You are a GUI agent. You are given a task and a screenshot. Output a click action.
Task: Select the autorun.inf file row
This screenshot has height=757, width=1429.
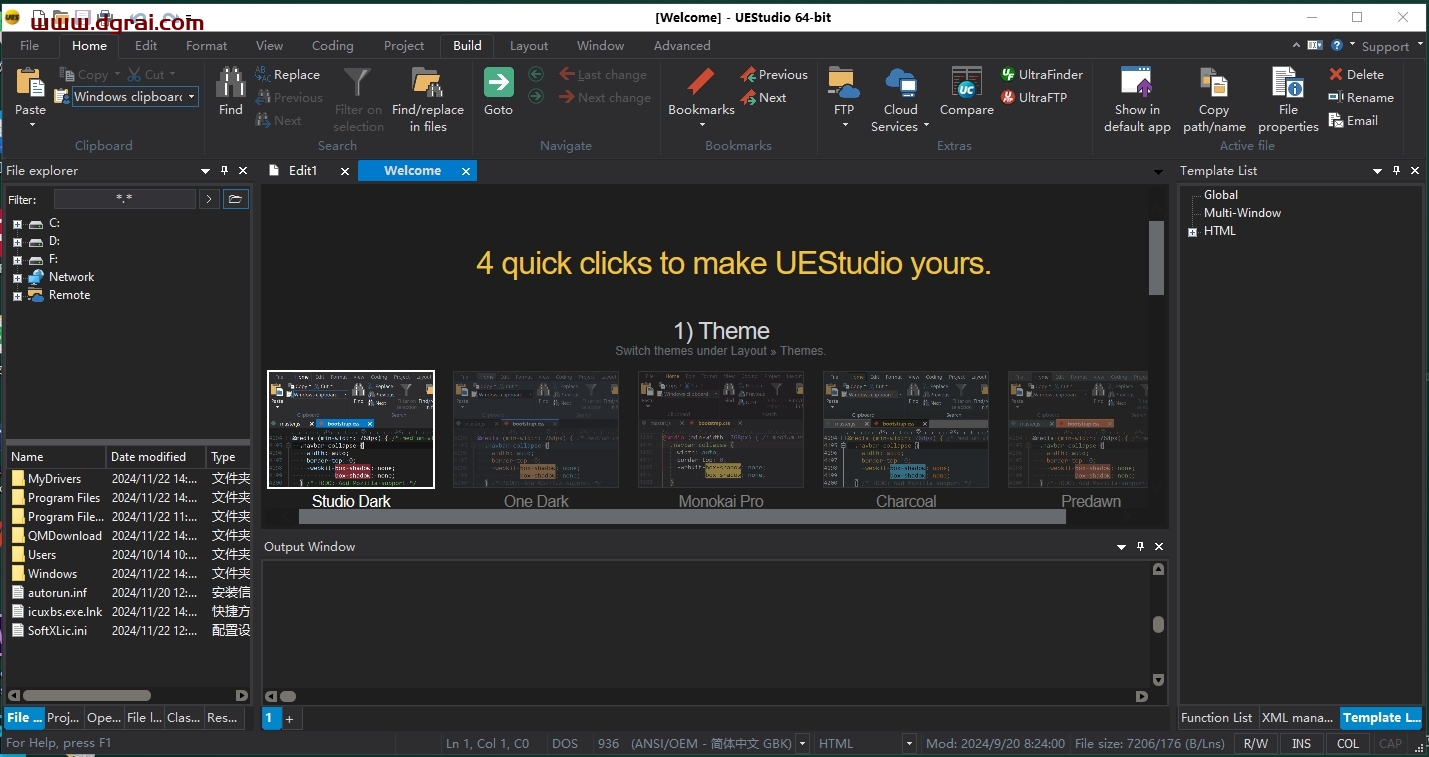tap(129, 593)
